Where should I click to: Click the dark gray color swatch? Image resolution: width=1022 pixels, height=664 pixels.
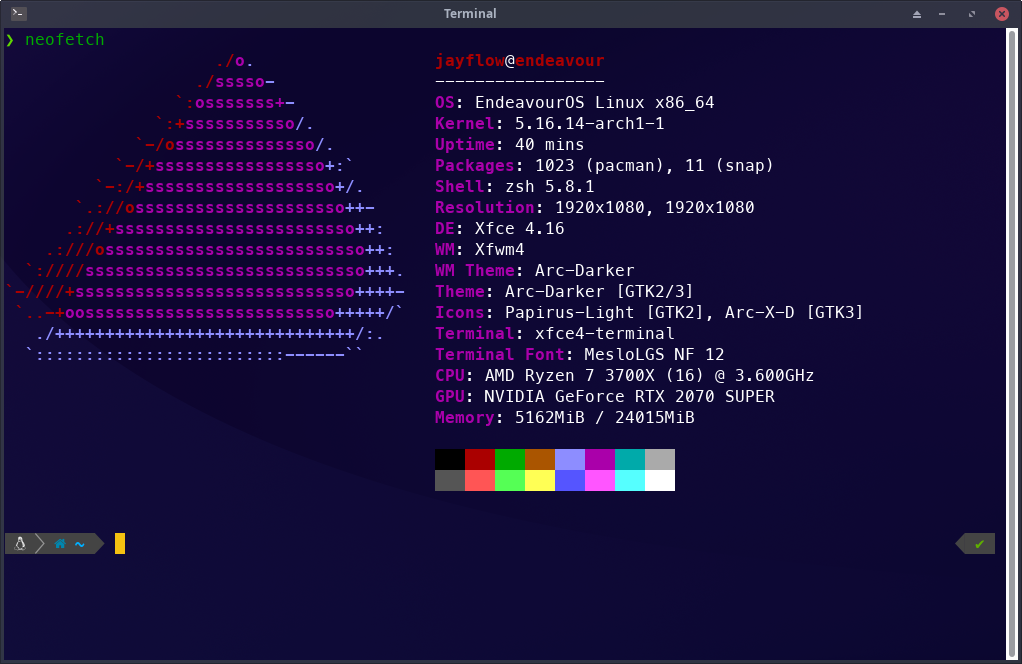point(450,480)
